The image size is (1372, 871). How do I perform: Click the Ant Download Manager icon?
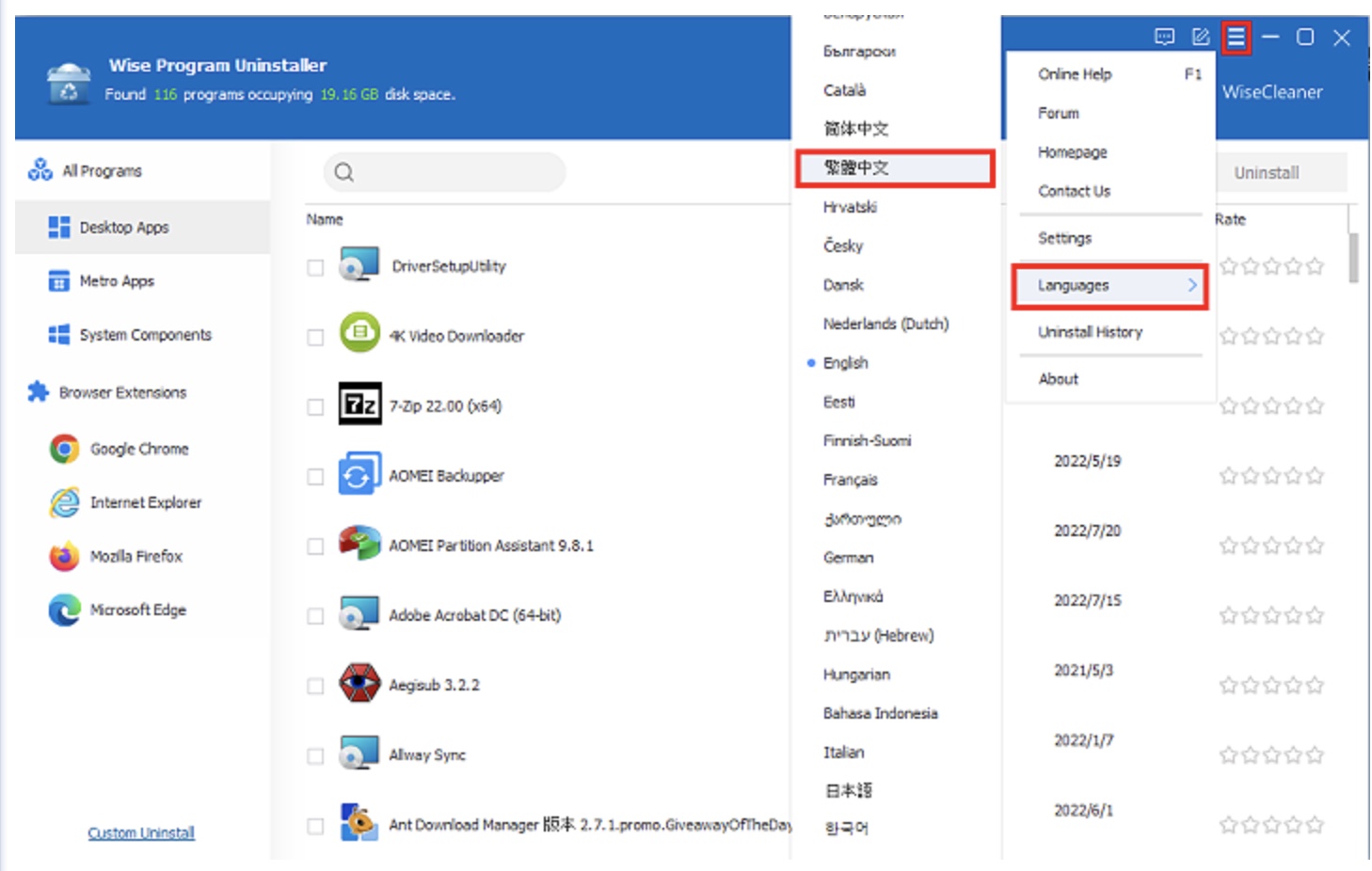point(359,822)
